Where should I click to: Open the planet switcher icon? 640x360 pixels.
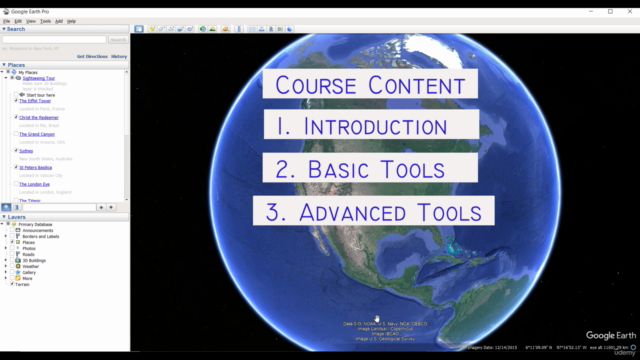[x=226, y=29]
